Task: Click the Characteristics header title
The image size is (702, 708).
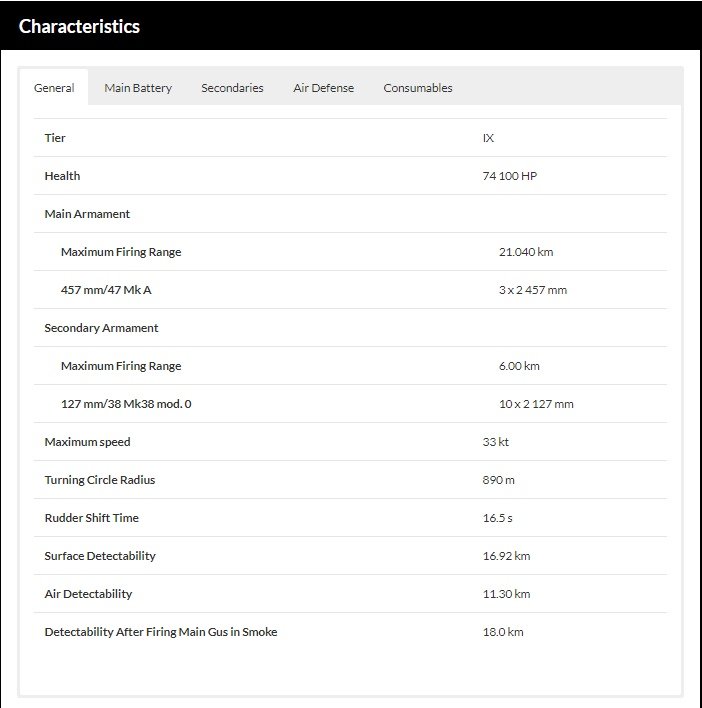Action: (79, 26)
